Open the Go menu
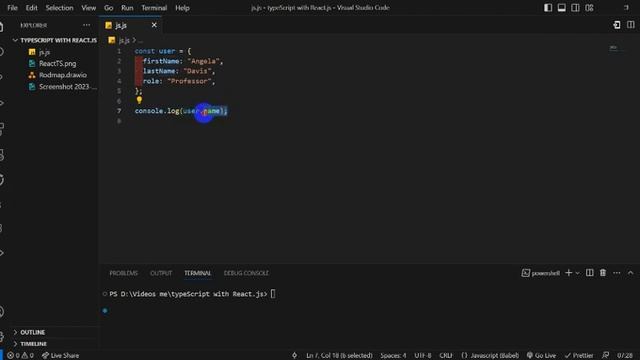This screenshot has width=640, height=360. tap(108, 8)
